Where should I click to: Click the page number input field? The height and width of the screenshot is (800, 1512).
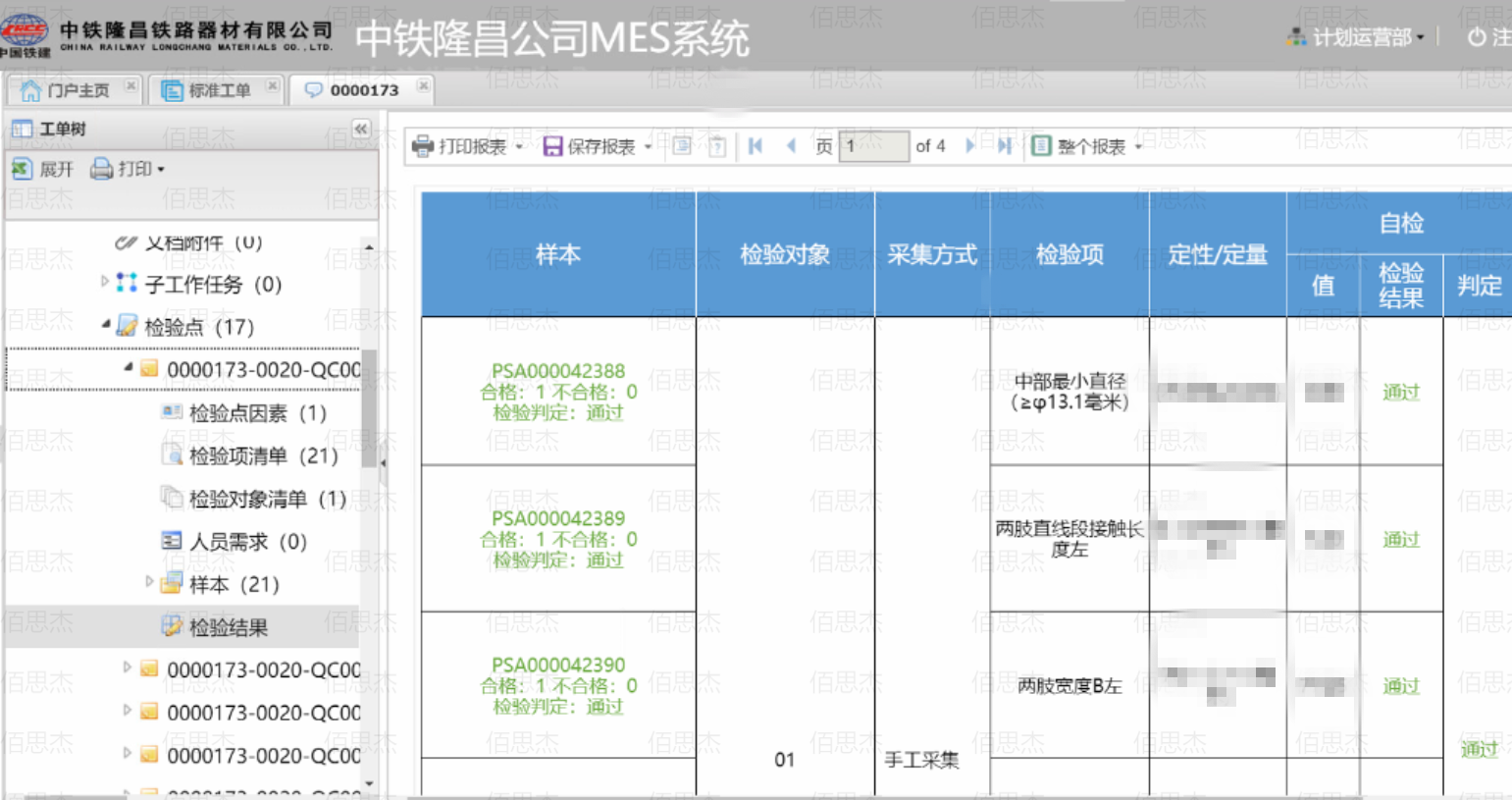point(873,146)
